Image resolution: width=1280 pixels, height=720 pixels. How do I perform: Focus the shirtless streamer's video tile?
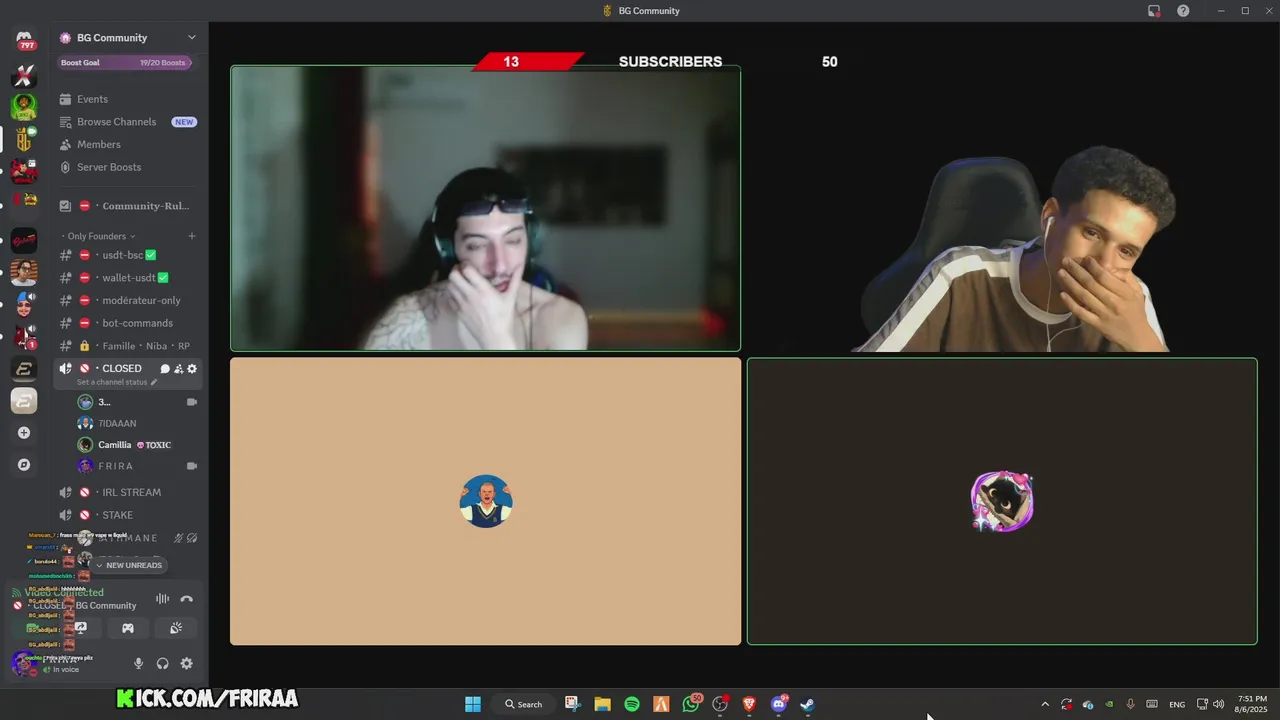click(x=486, y=208)
